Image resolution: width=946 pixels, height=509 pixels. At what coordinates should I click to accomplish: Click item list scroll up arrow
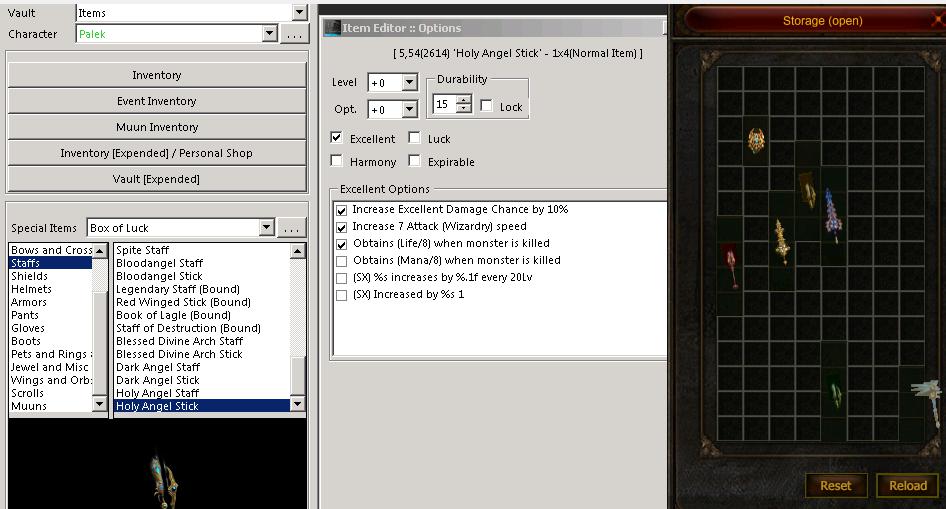point(297,251)
